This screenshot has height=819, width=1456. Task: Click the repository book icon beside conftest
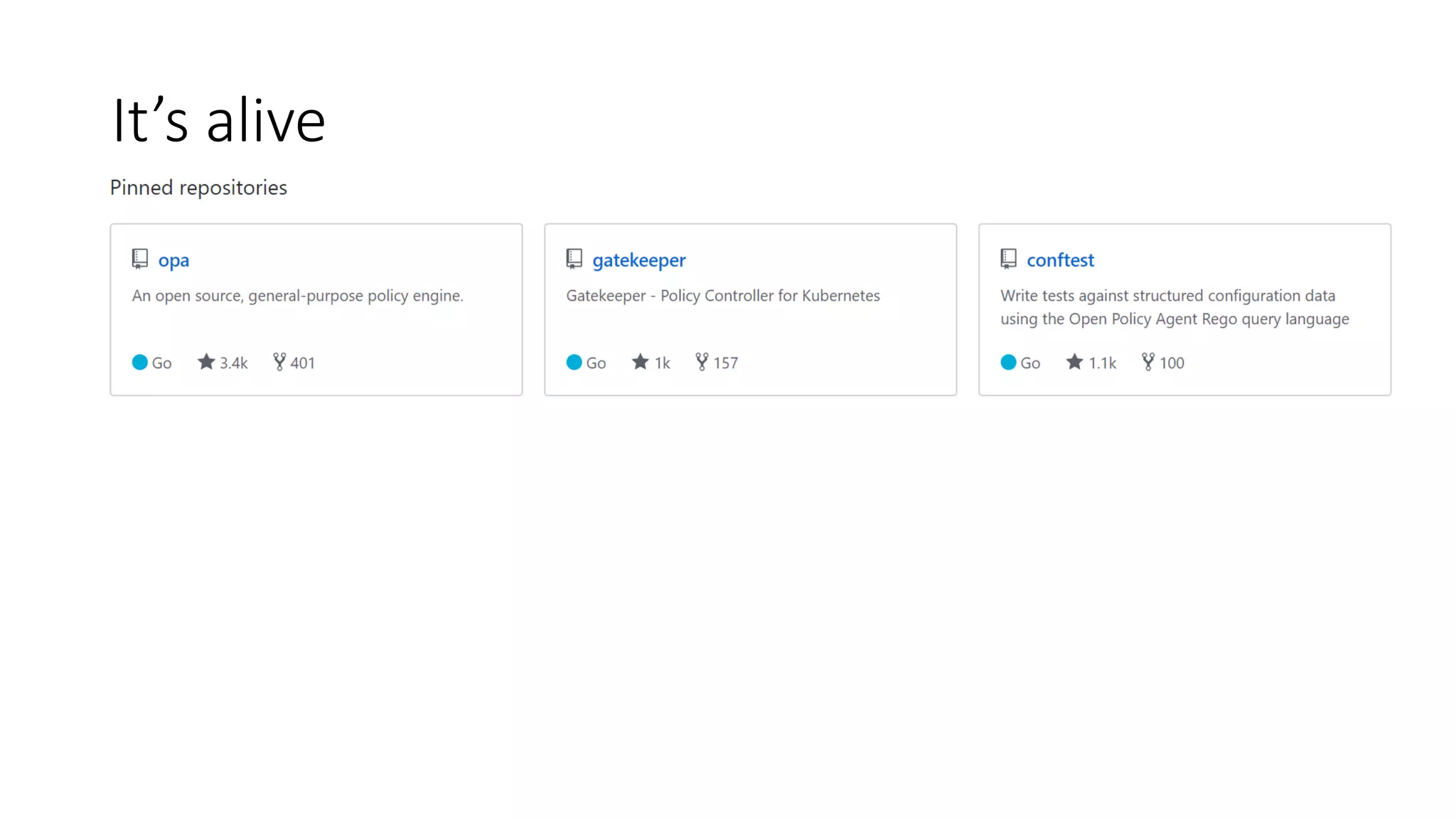pos(1009,259)
